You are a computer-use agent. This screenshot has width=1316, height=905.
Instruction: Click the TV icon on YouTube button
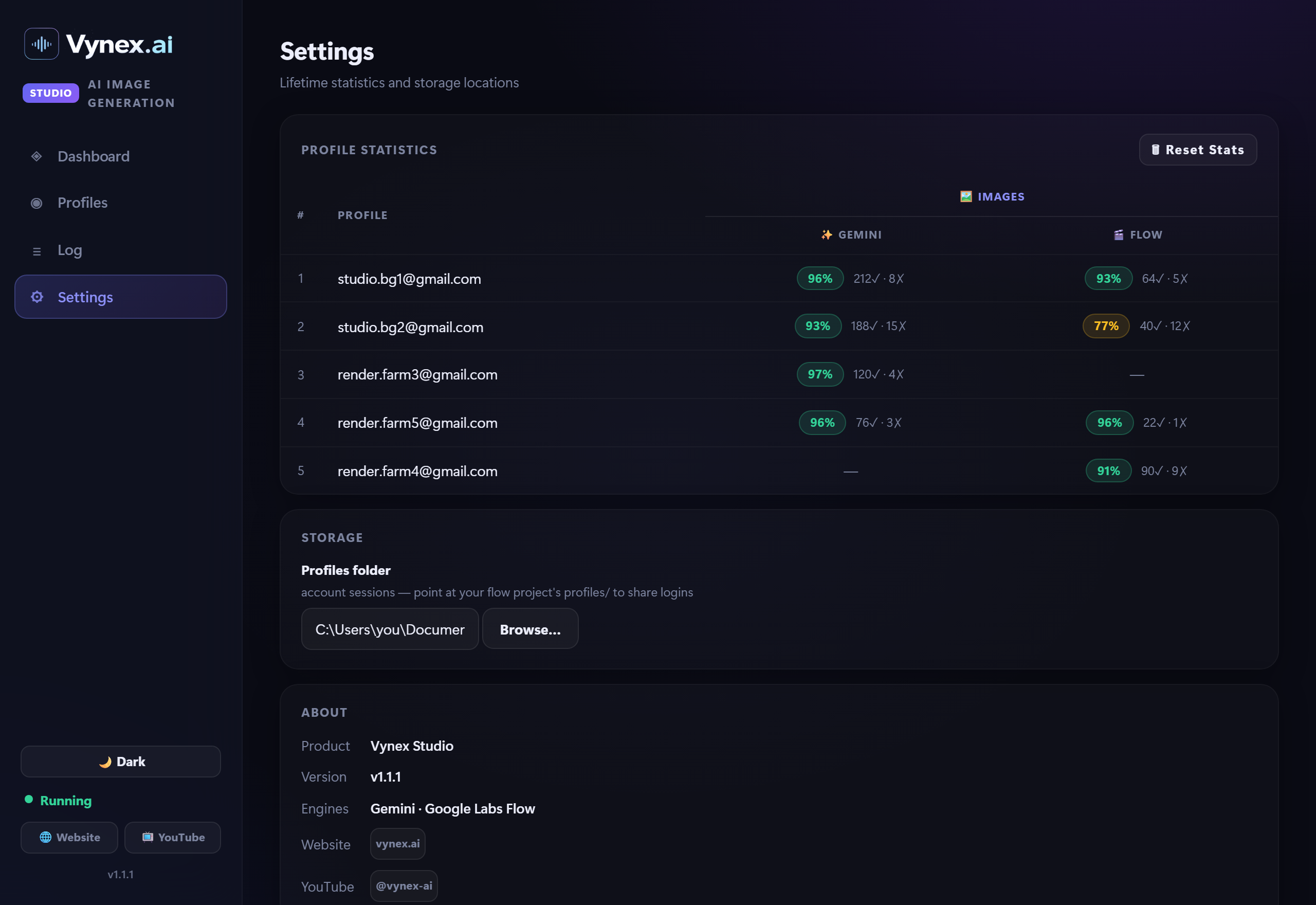(x=148, y=837)
